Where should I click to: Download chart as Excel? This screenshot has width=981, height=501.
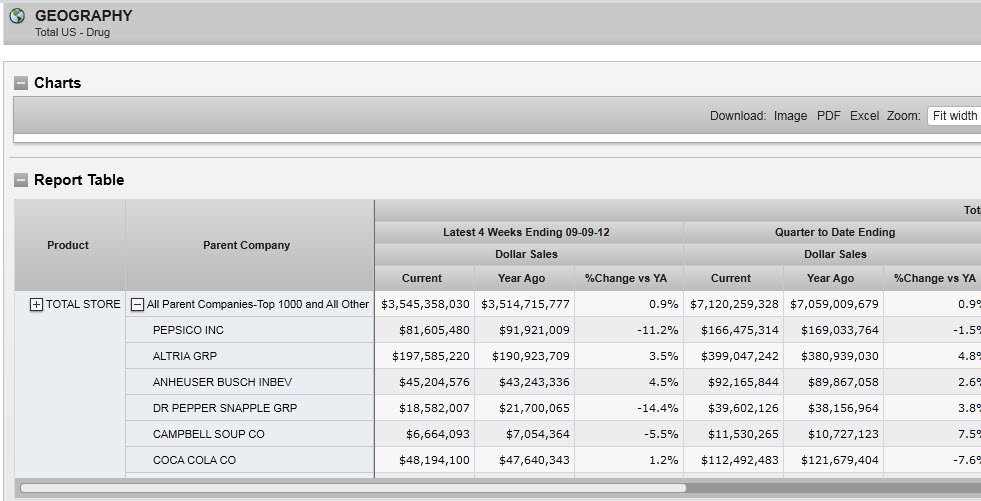point(864,116)
